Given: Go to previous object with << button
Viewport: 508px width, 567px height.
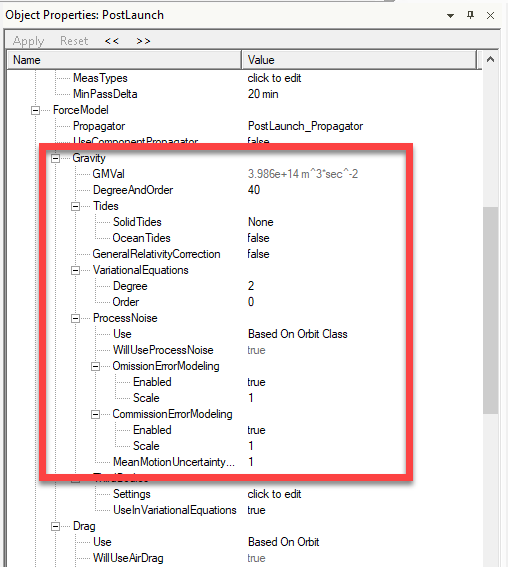Looking at the screenshot, I should pos(112,41).
